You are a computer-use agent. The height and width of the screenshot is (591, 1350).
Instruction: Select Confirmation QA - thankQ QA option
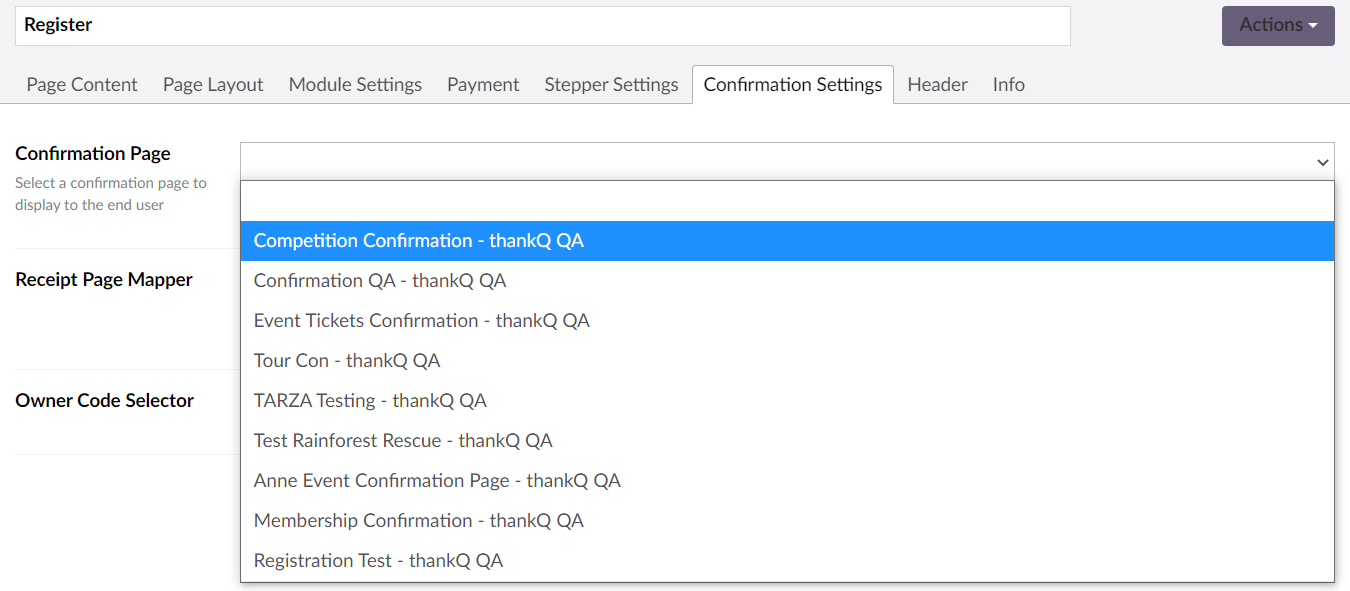380,281
